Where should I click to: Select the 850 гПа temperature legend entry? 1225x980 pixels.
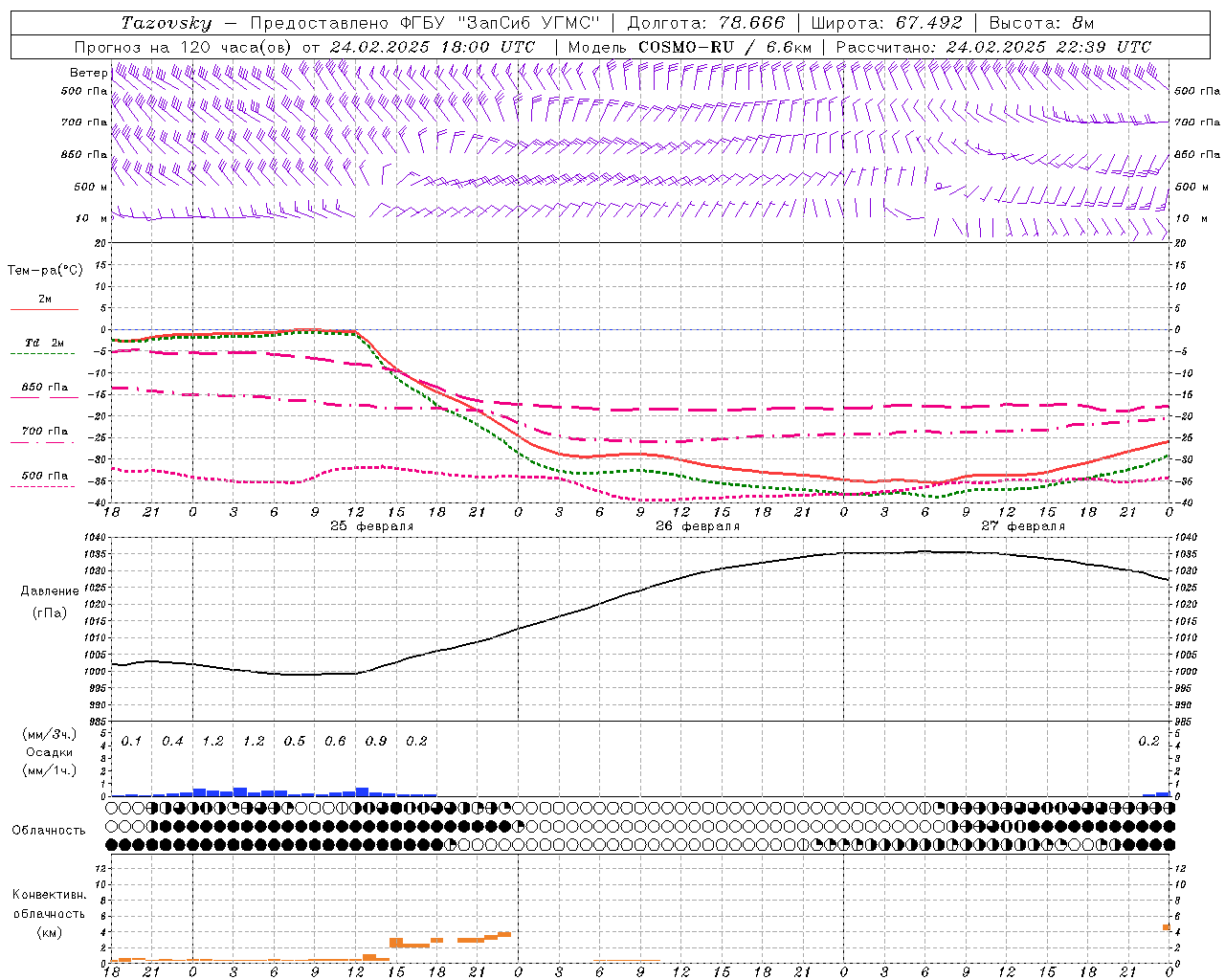pos(44,389)
